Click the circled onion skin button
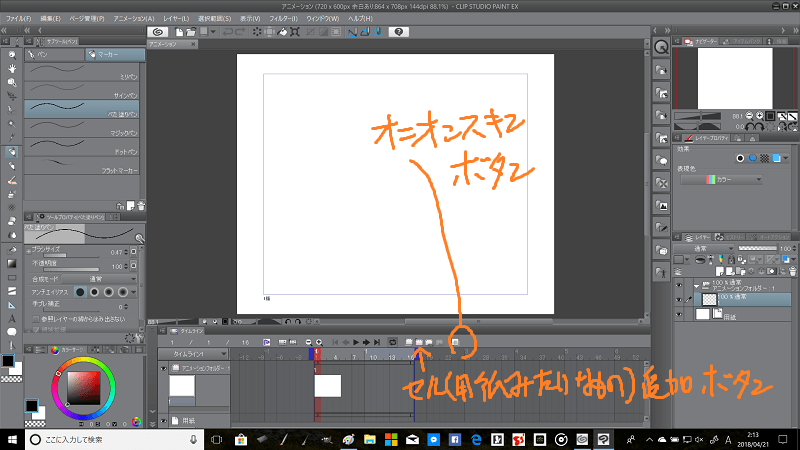Screen dimensions: 800x450 pyautogui.click(x=455, y=341)
